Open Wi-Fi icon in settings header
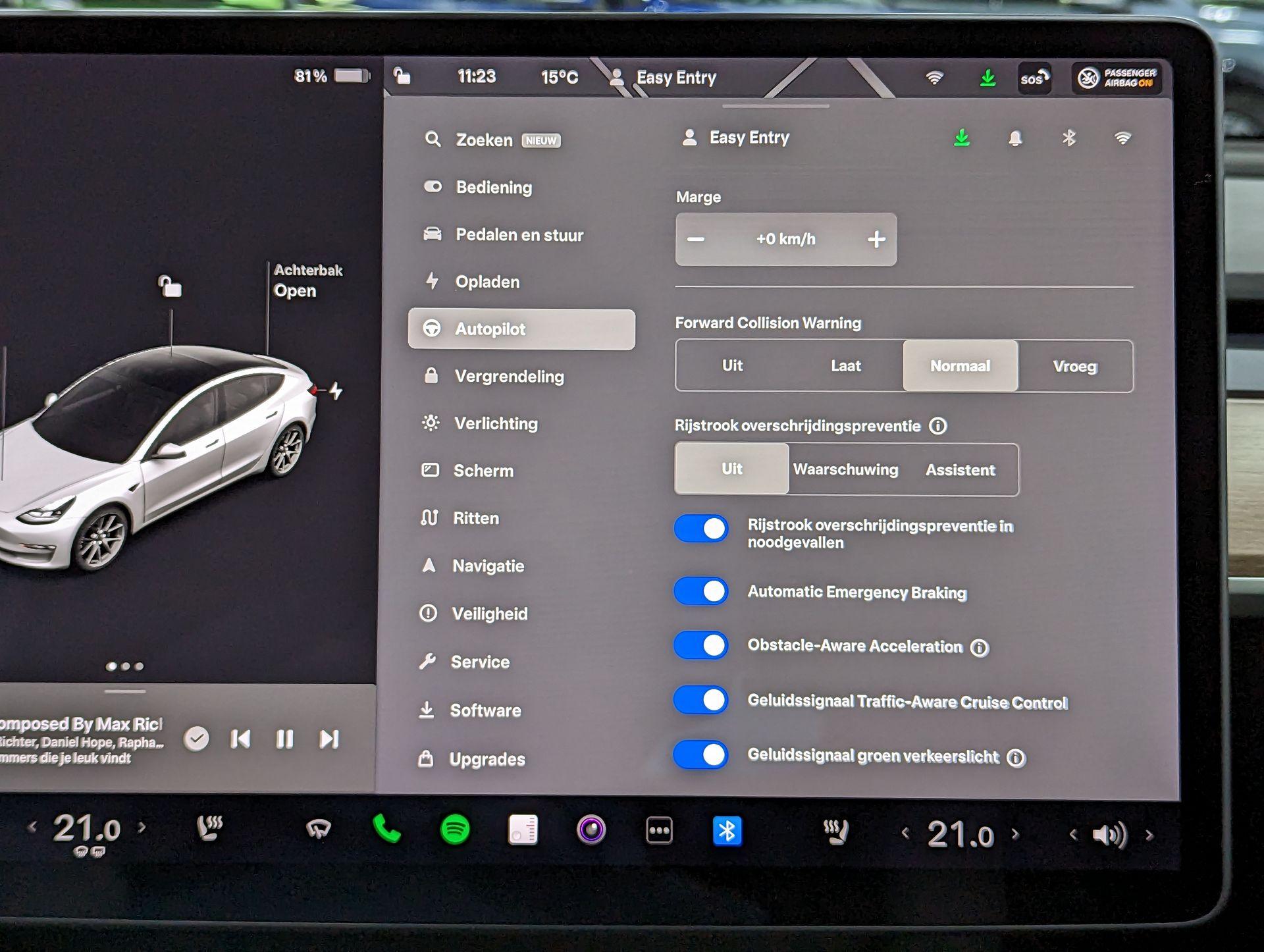 (x=1122, y=138)
